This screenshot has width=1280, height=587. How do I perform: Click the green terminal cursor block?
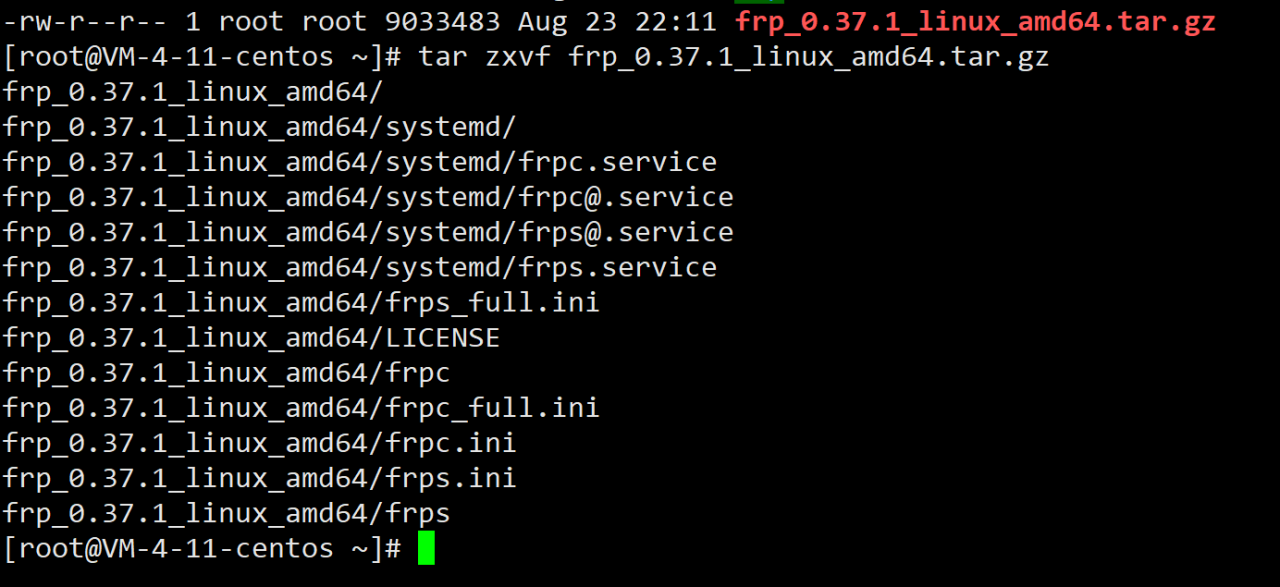coord(426,548)
